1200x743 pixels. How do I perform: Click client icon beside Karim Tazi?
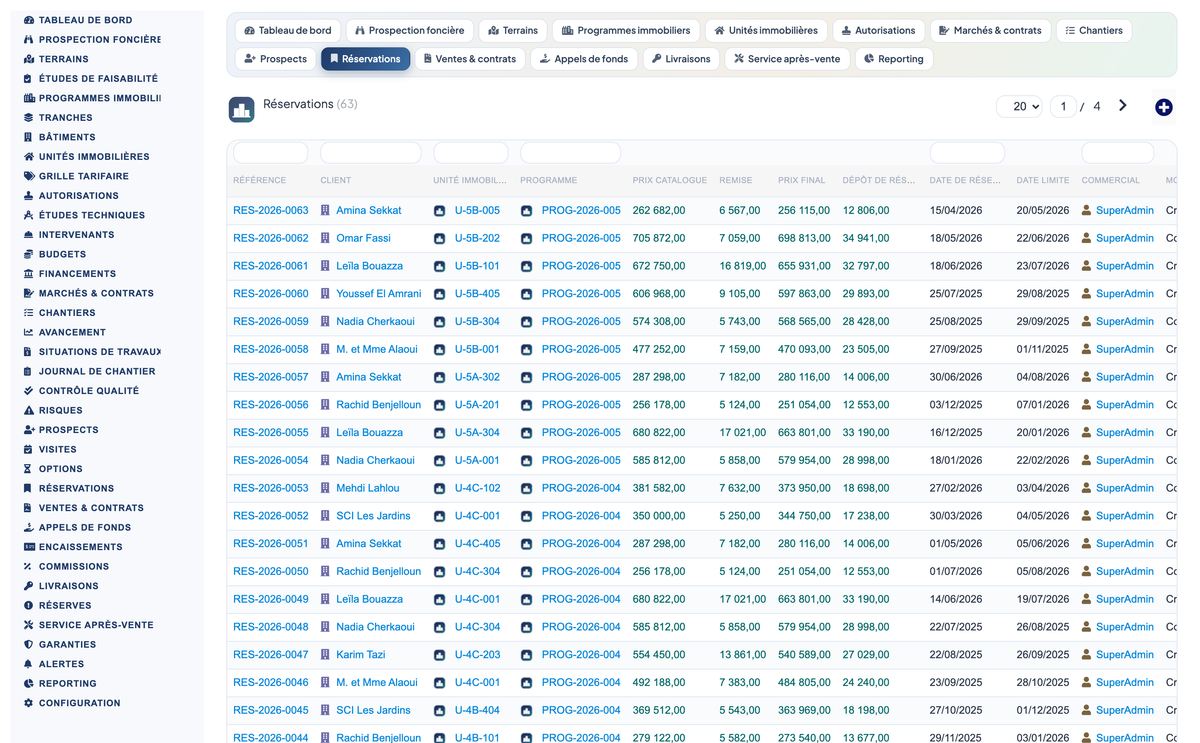pos(325,655)
